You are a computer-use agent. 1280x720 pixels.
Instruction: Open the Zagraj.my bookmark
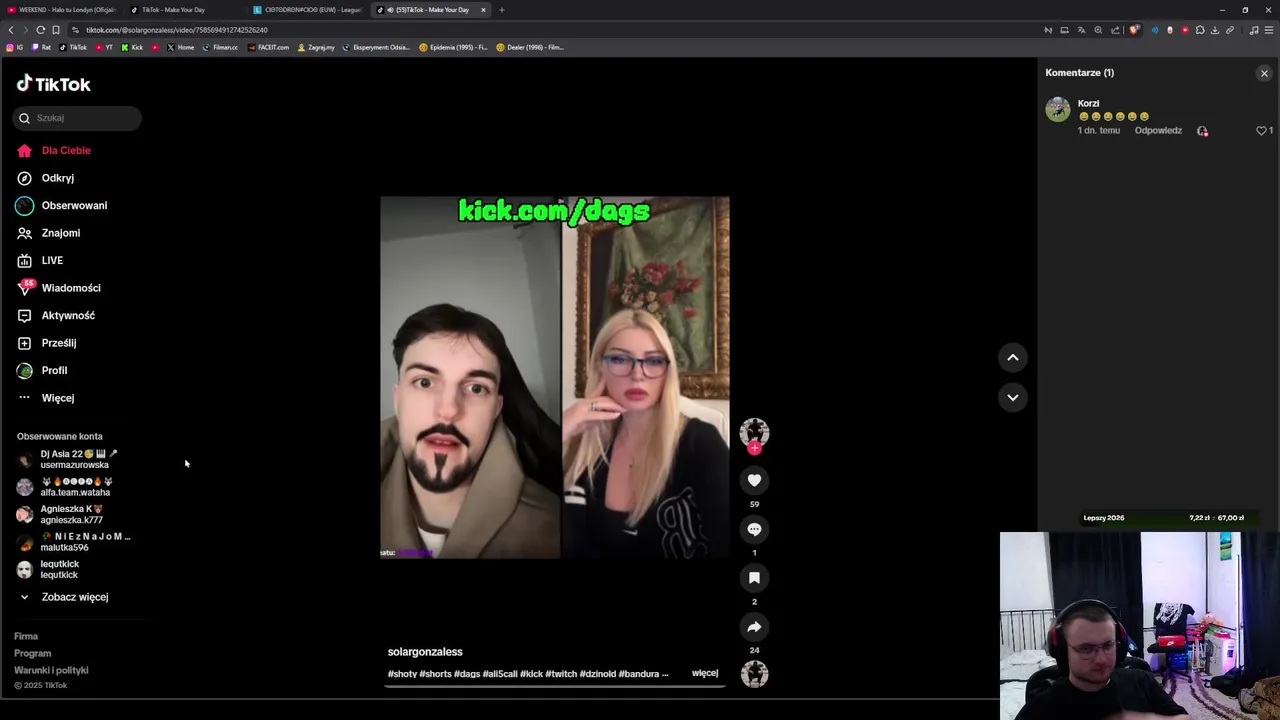(315, 47)
